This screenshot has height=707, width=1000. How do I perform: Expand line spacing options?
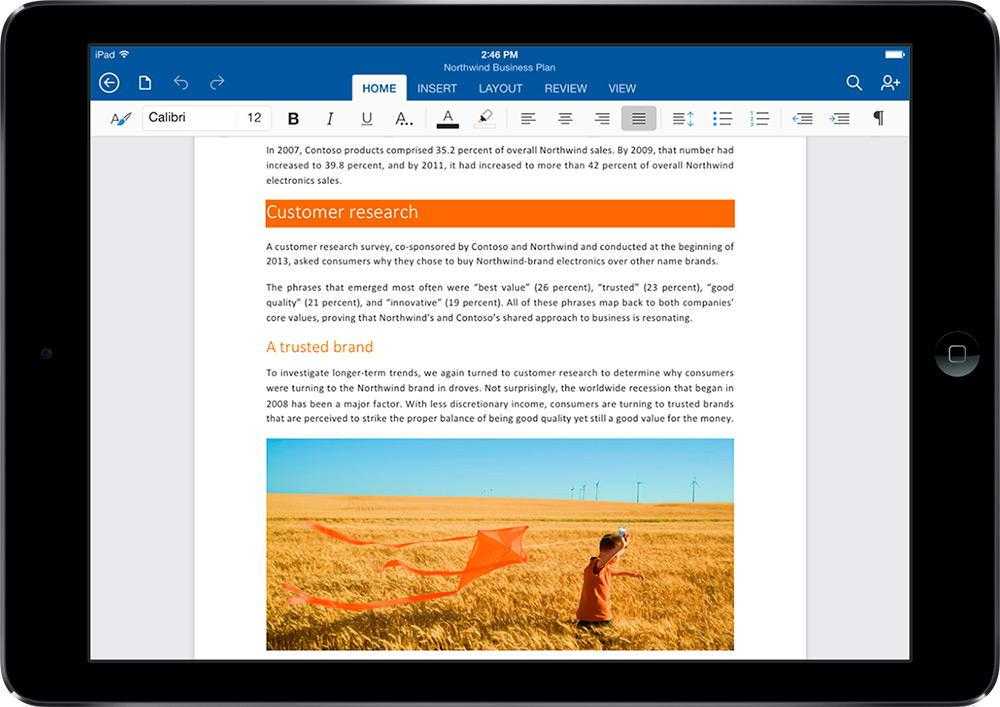click(x=683, y=119)
